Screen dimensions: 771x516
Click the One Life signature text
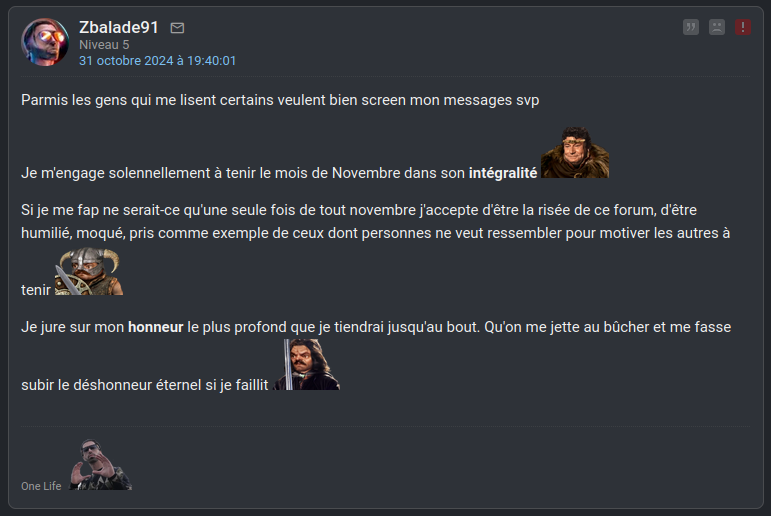41,486
